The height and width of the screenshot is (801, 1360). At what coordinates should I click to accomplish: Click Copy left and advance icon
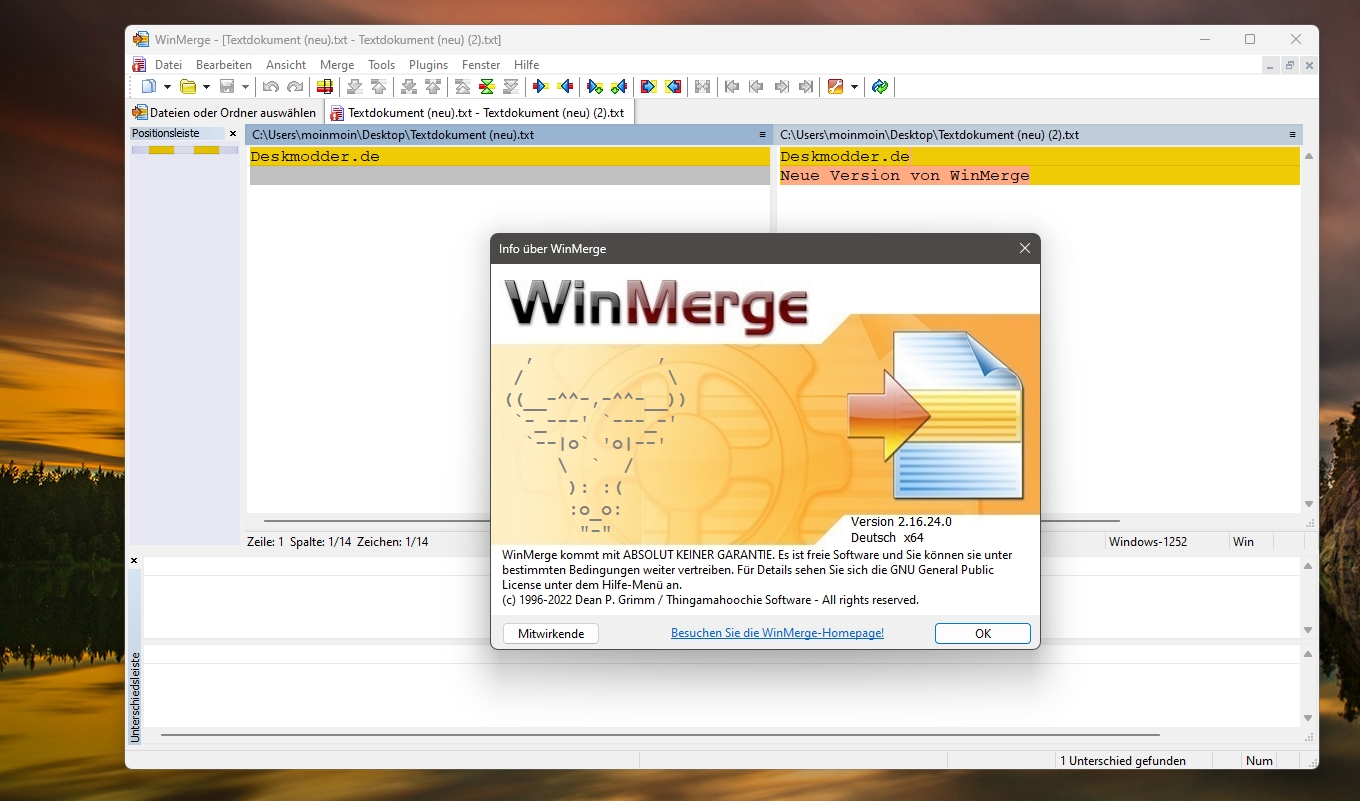(619, 87)
